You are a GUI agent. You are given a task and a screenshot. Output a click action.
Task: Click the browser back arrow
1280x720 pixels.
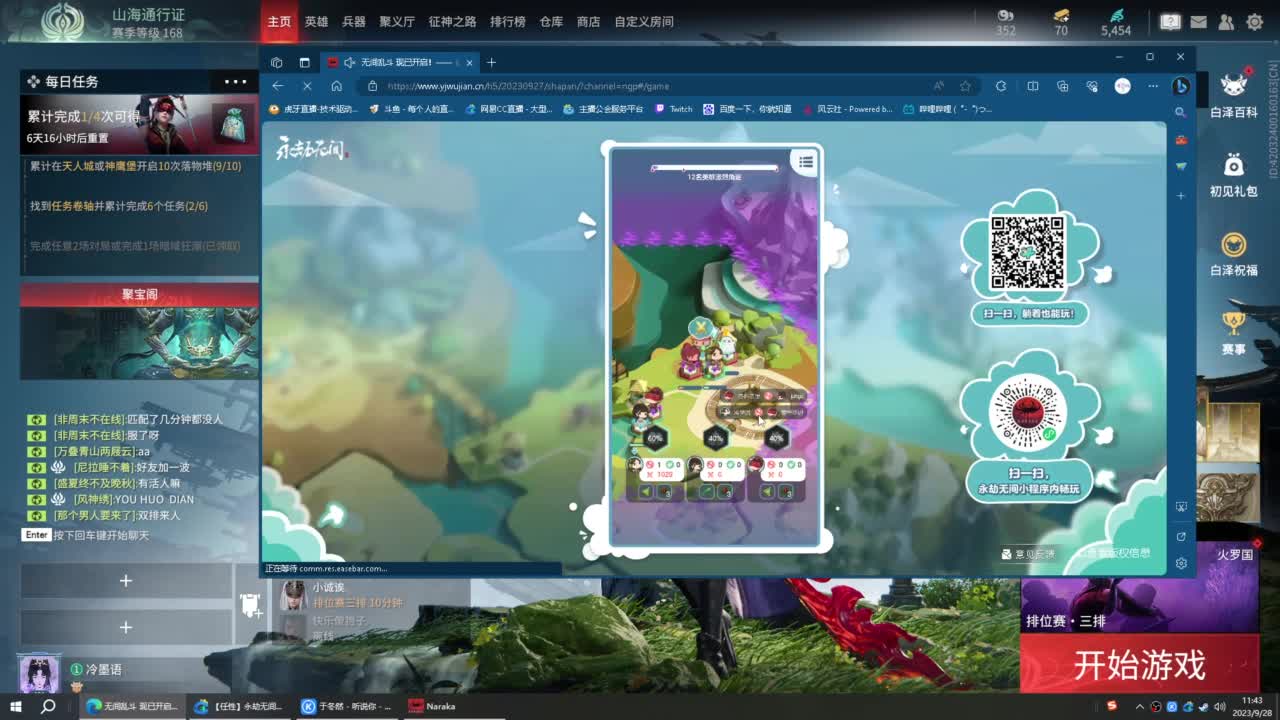pyautogui.click(x=278, y=86)
